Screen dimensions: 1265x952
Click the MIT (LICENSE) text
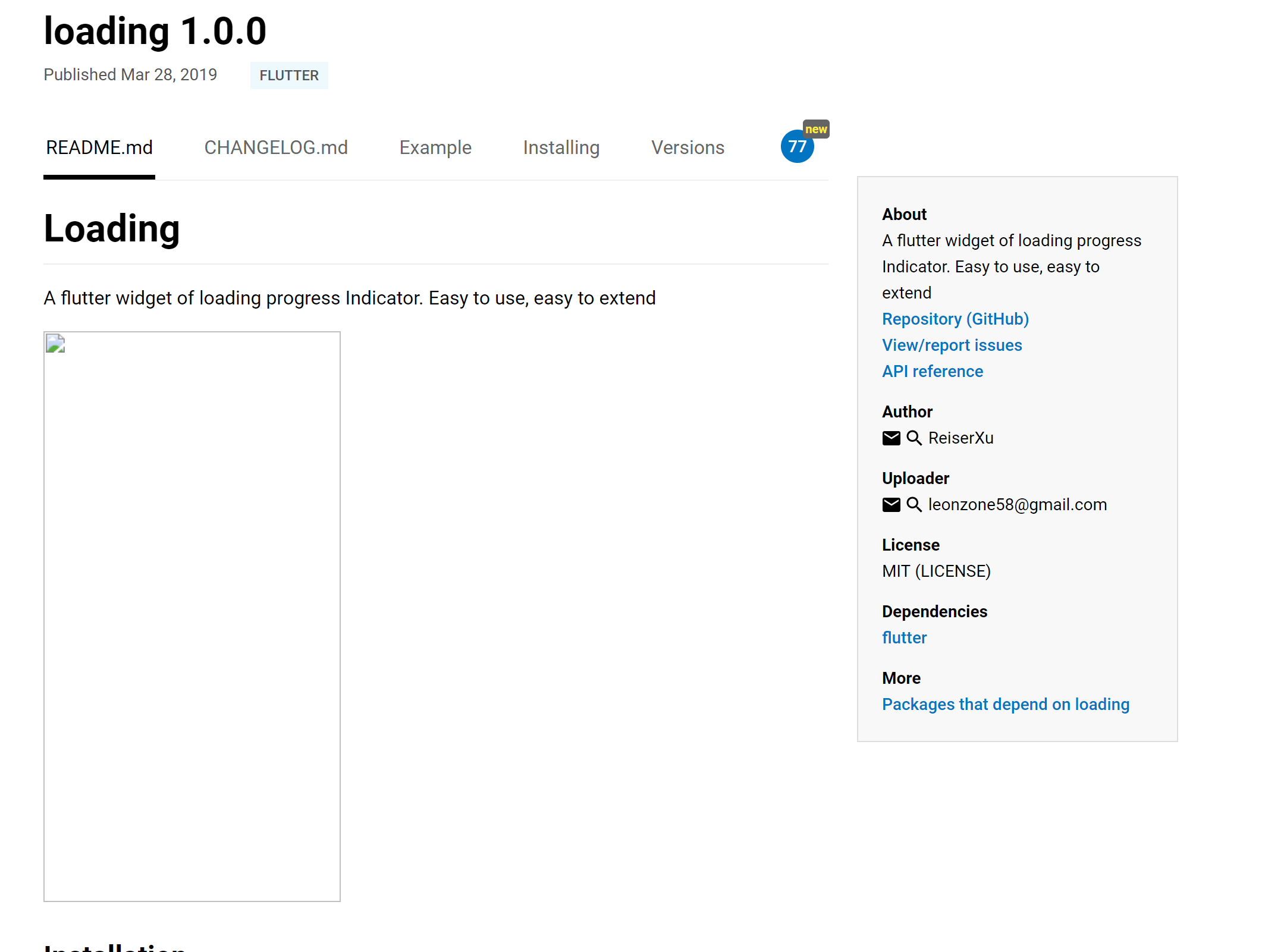(936, 571)
